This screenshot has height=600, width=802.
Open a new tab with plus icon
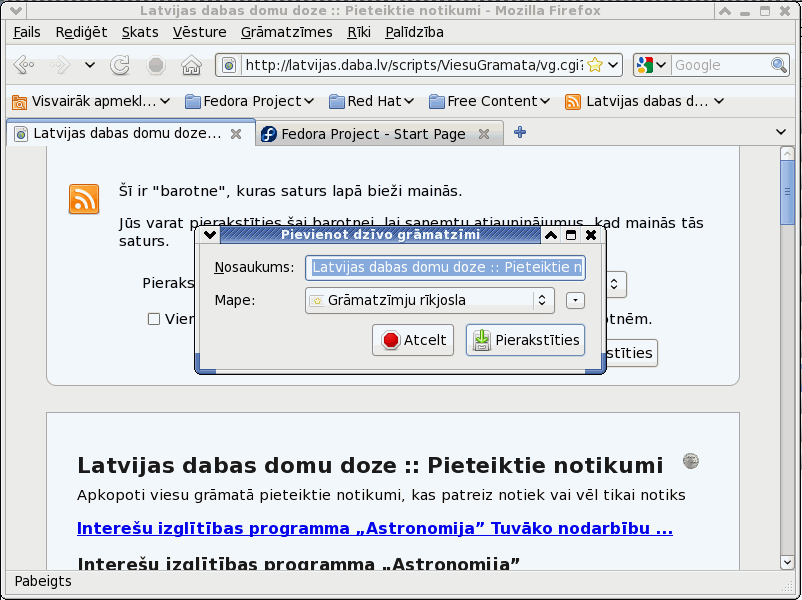point(520,132)
